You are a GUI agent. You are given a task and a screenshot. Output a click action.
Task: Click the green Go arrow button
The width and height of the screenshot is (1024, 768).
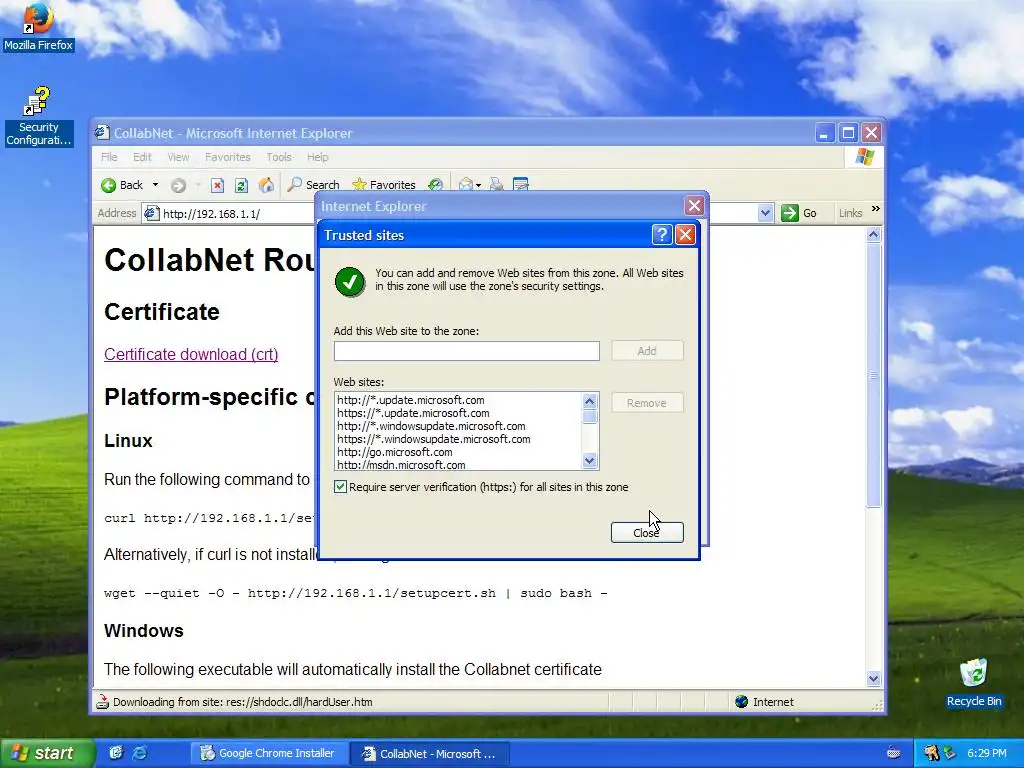[x=790, y=213]
